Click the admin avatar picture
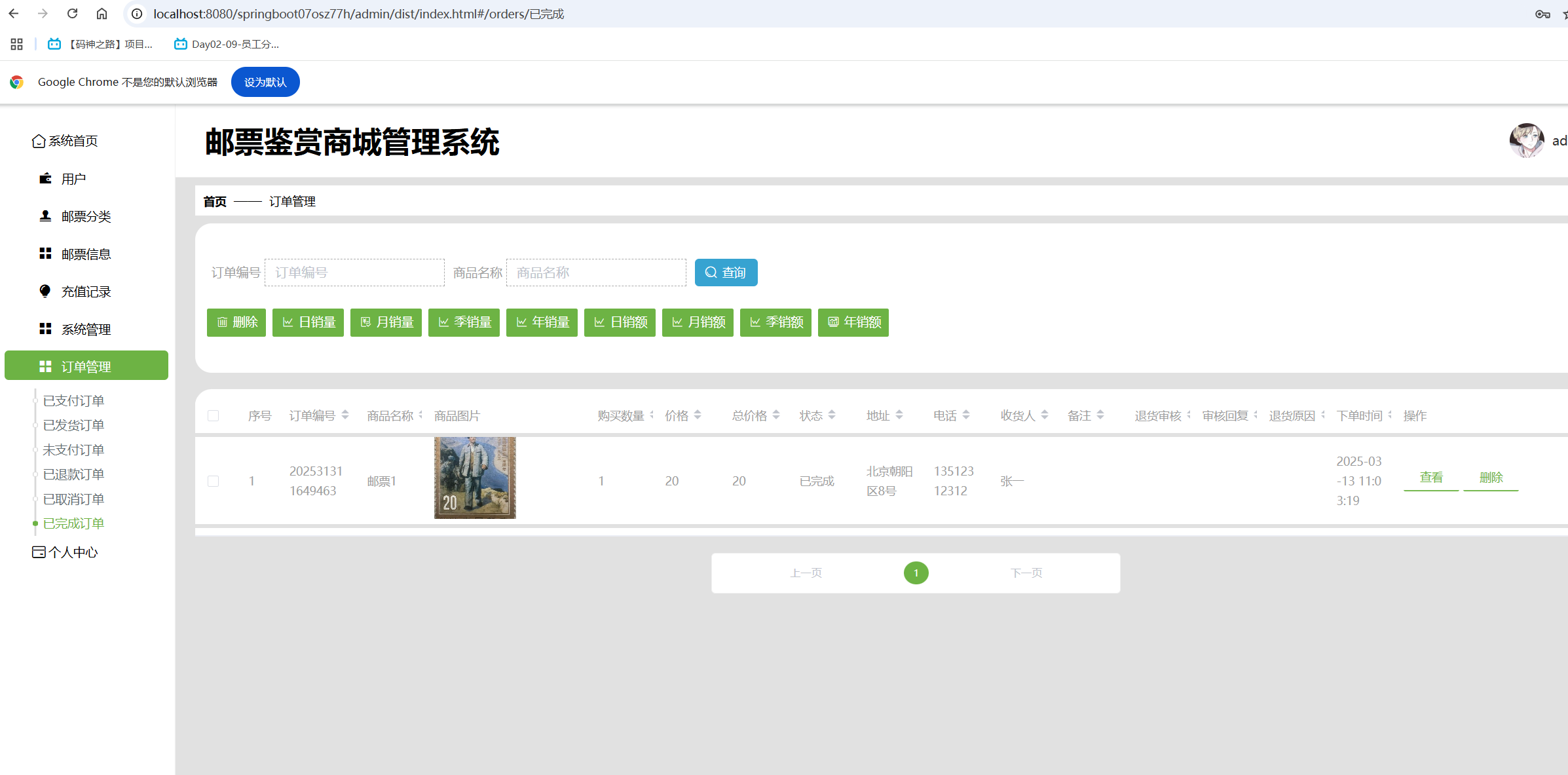 pos(1526,140)
